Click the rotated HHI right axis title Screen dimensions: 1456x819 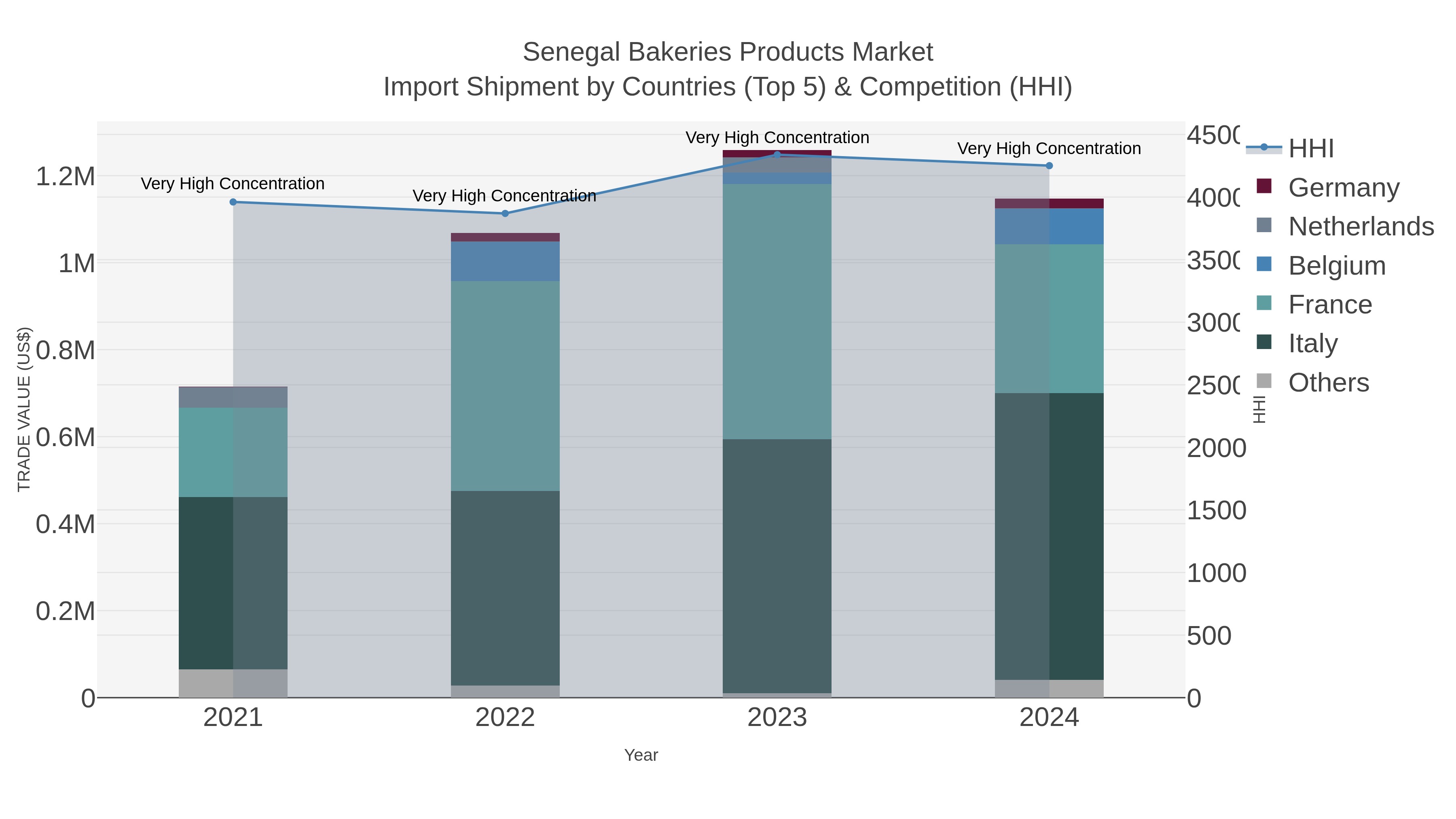(x=1259, y=410)
